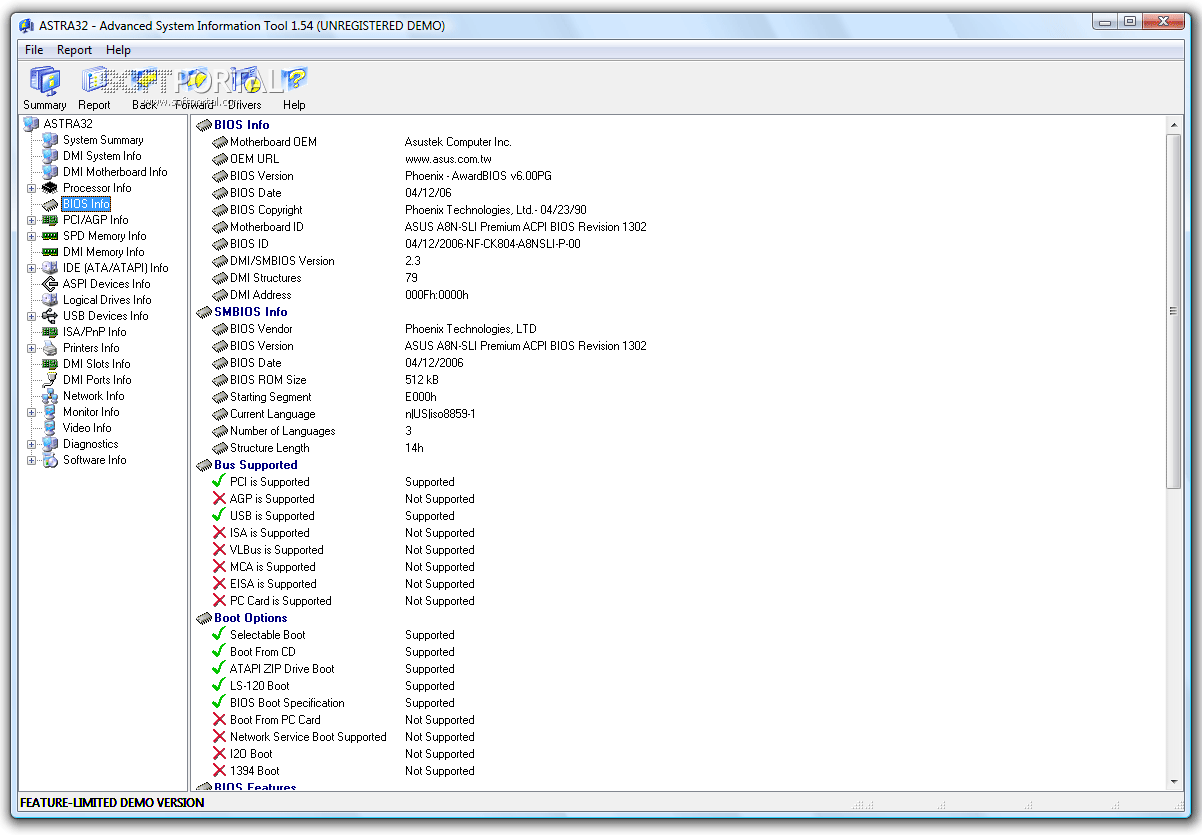Expand the Diagnostics tree node

31,444
